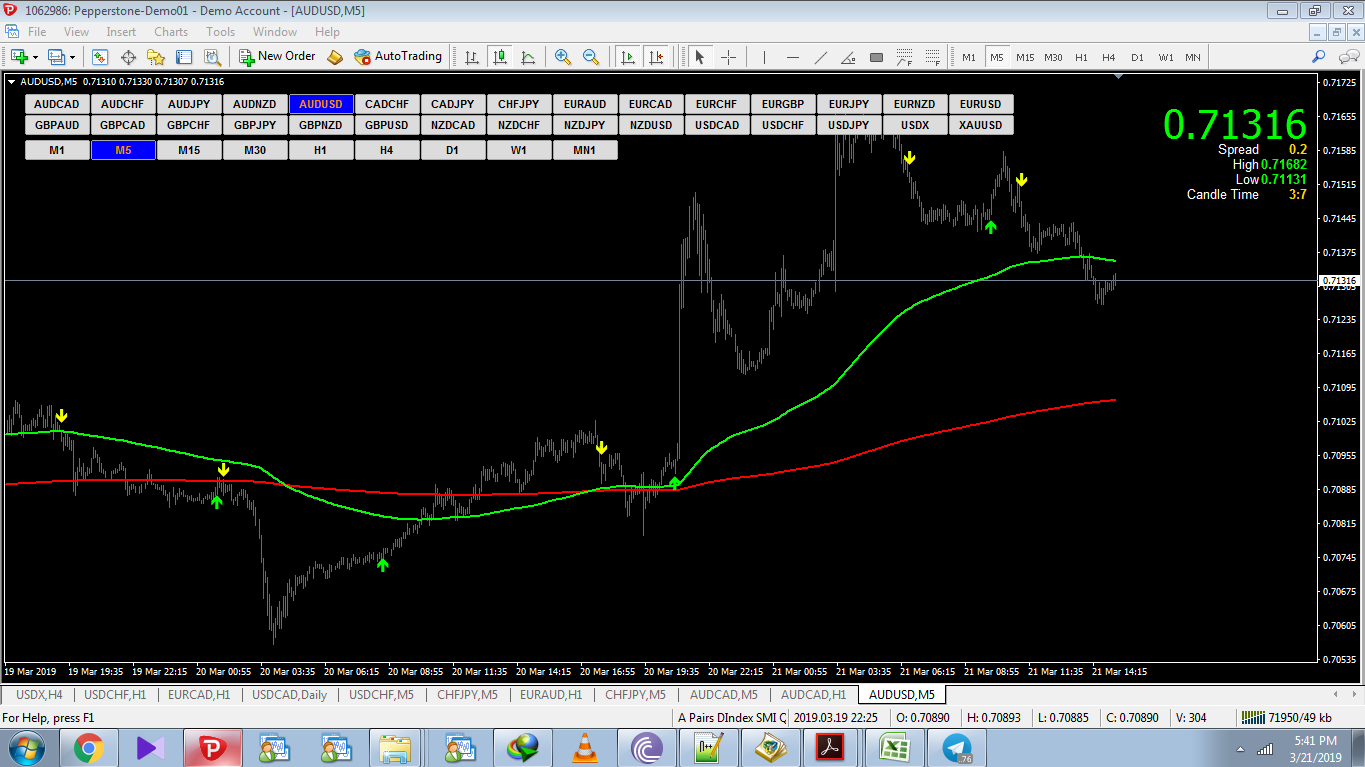Zoom in on the chart
The image size is (1365, 767).
coord(563,57)
